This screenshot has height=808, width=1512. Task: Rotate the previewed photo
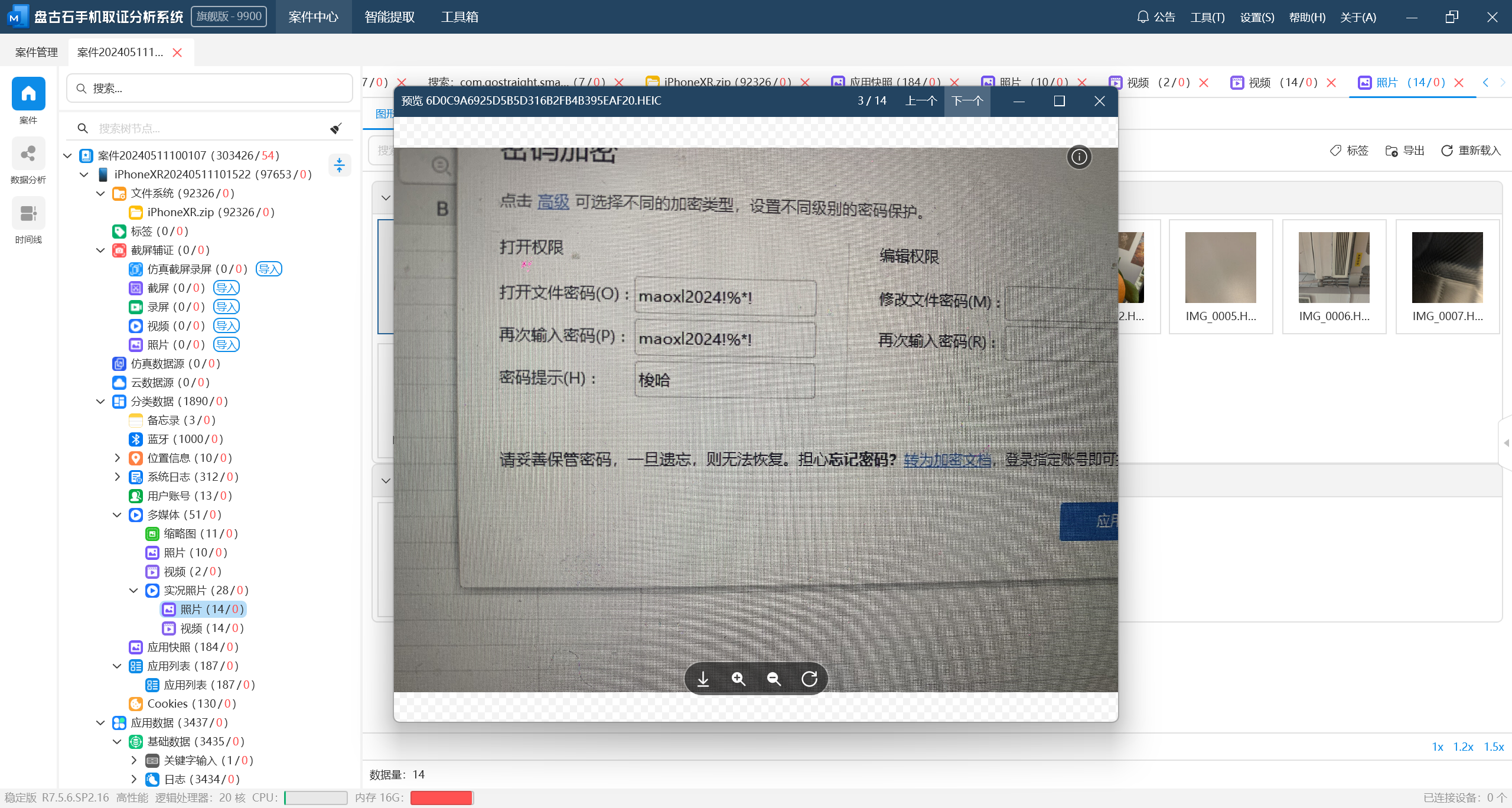(x=809, y=679)
